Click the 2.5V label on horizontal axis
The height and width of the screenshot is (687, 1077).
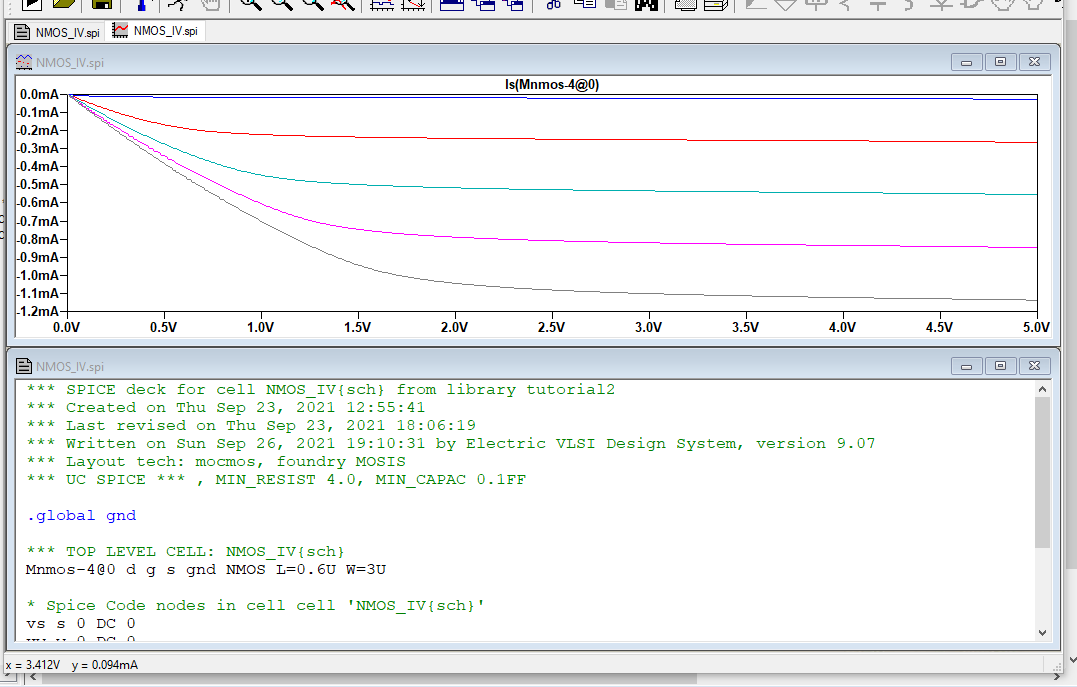pos(551,327)
